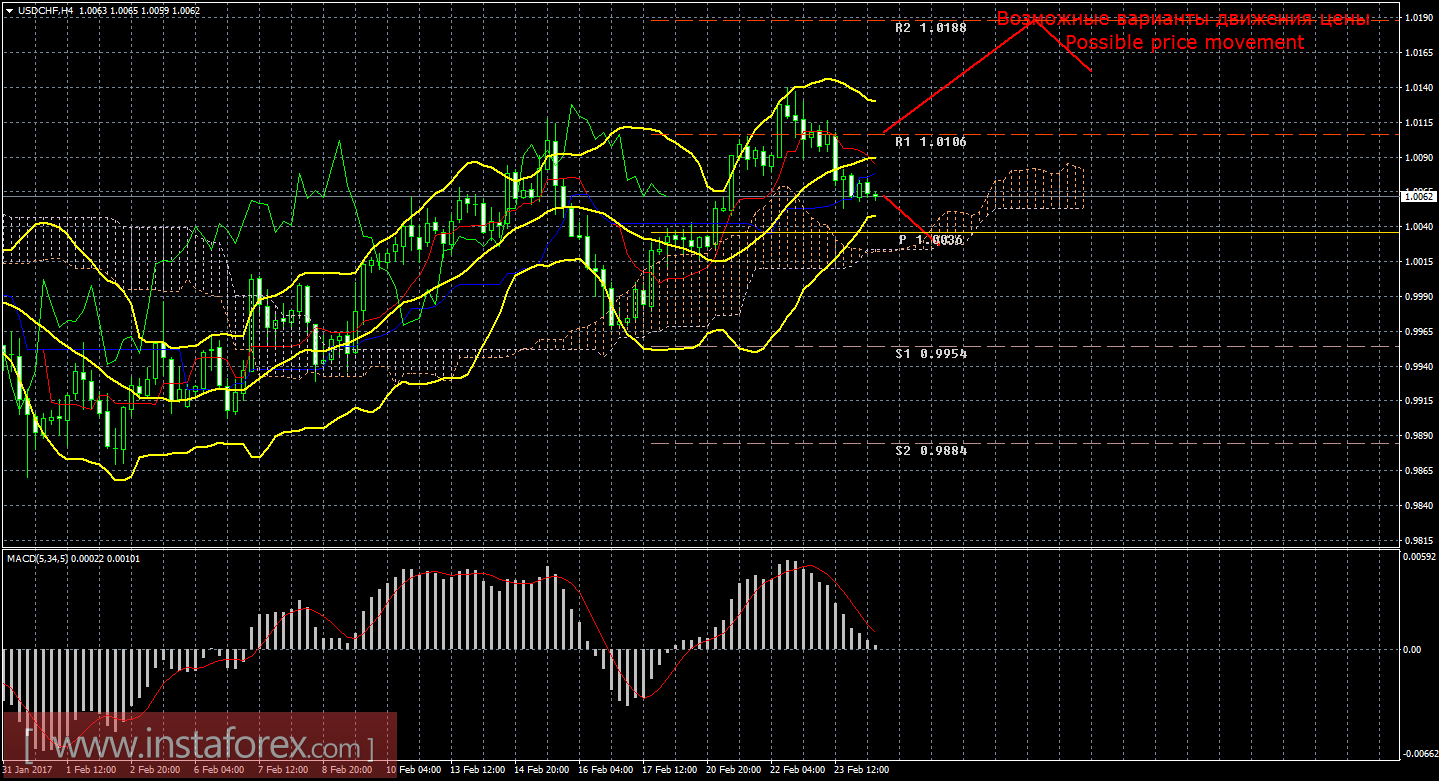
Task: Open the chart menu triangle beside USDCHF,H4
Action: tap(9, 9)
